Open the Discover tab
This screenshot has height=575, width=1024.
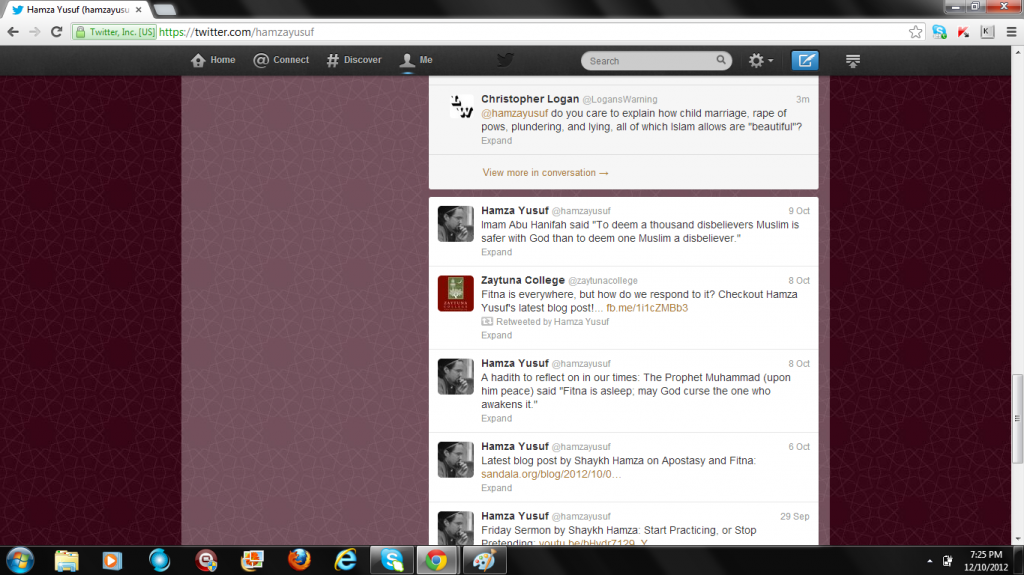click(353, 60)
